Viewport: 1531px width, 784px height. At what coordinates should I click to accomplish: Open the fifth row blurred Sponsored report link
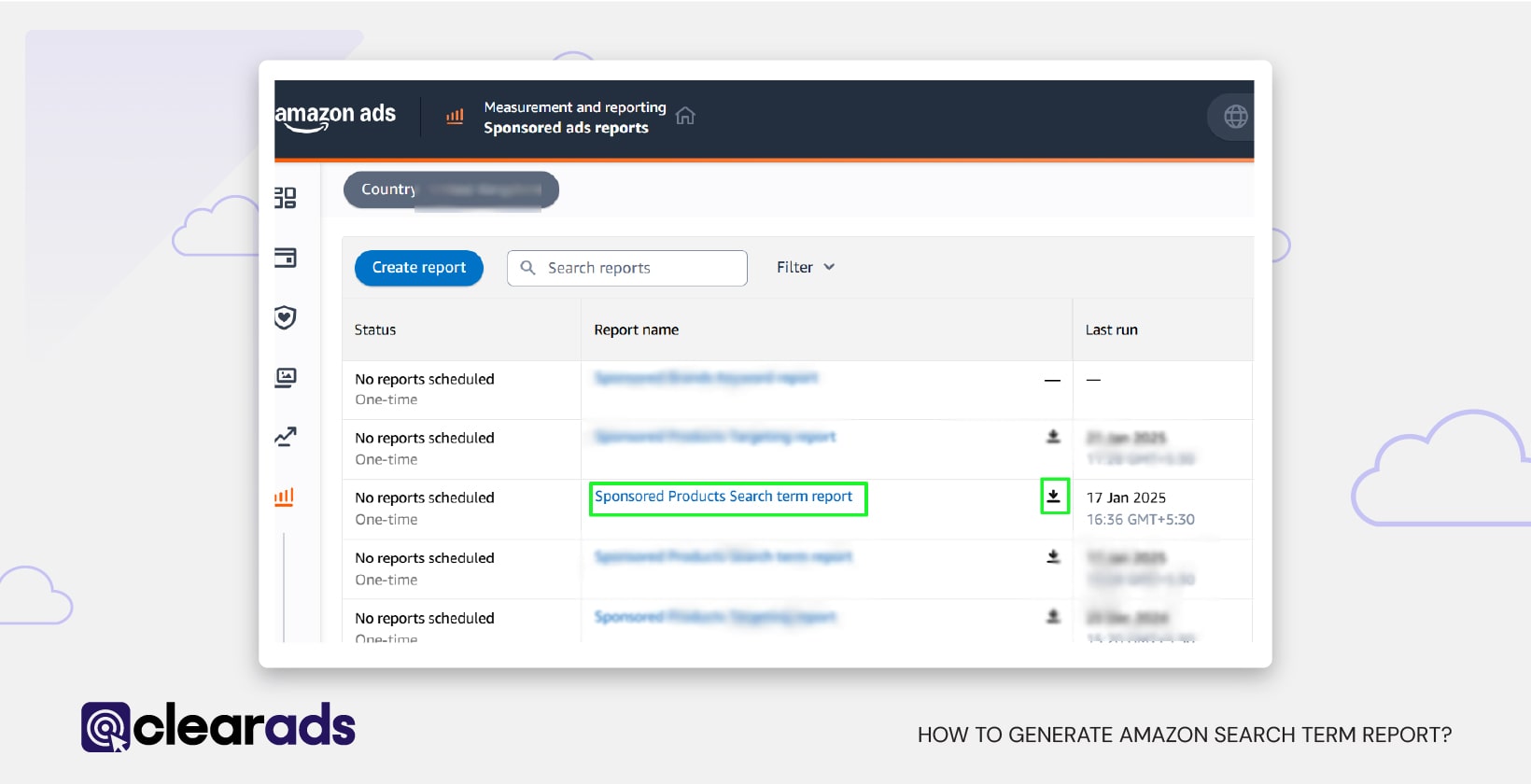(715, 616)
